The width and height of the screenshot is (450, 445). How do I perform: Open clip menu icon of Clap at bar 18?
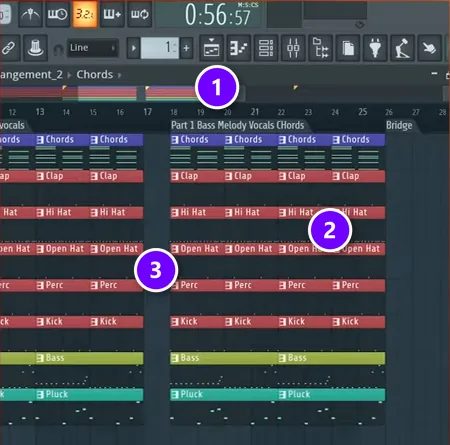click(x=175, y=176)
